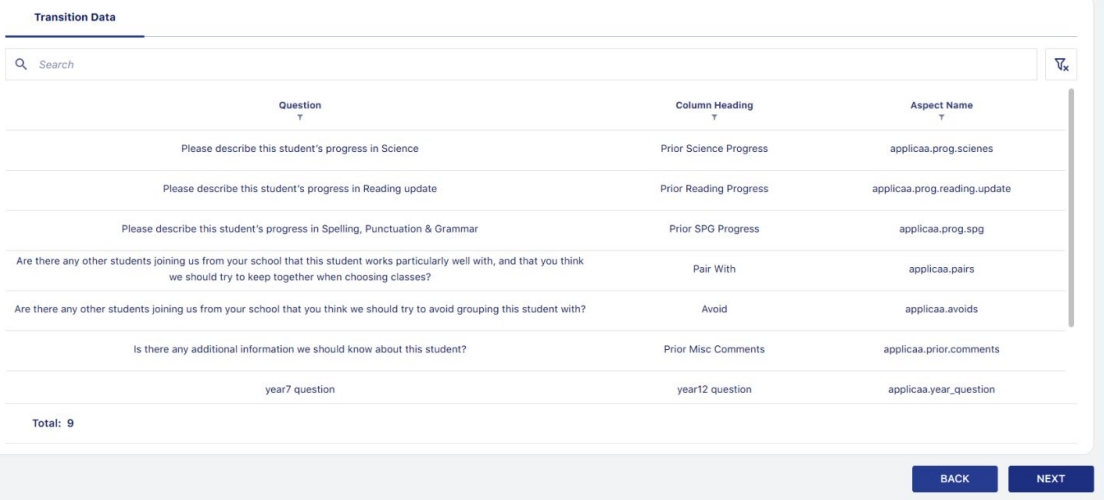Image resolution: width=1104 pixels, height=500 pixels.
Task: Click the BACK button
Action: [x=955, y=479]
